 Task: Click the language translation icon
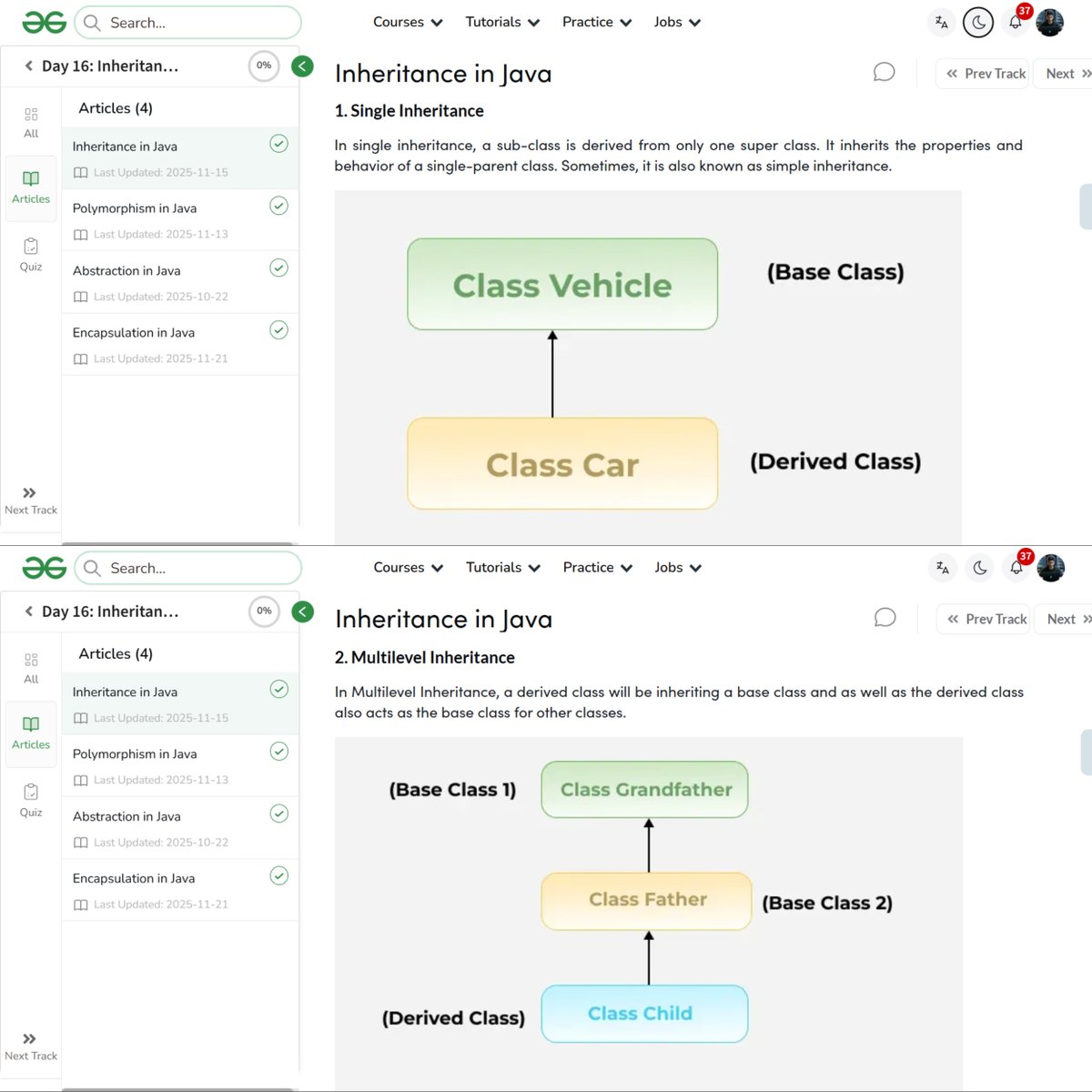click(x=941, y=22)
